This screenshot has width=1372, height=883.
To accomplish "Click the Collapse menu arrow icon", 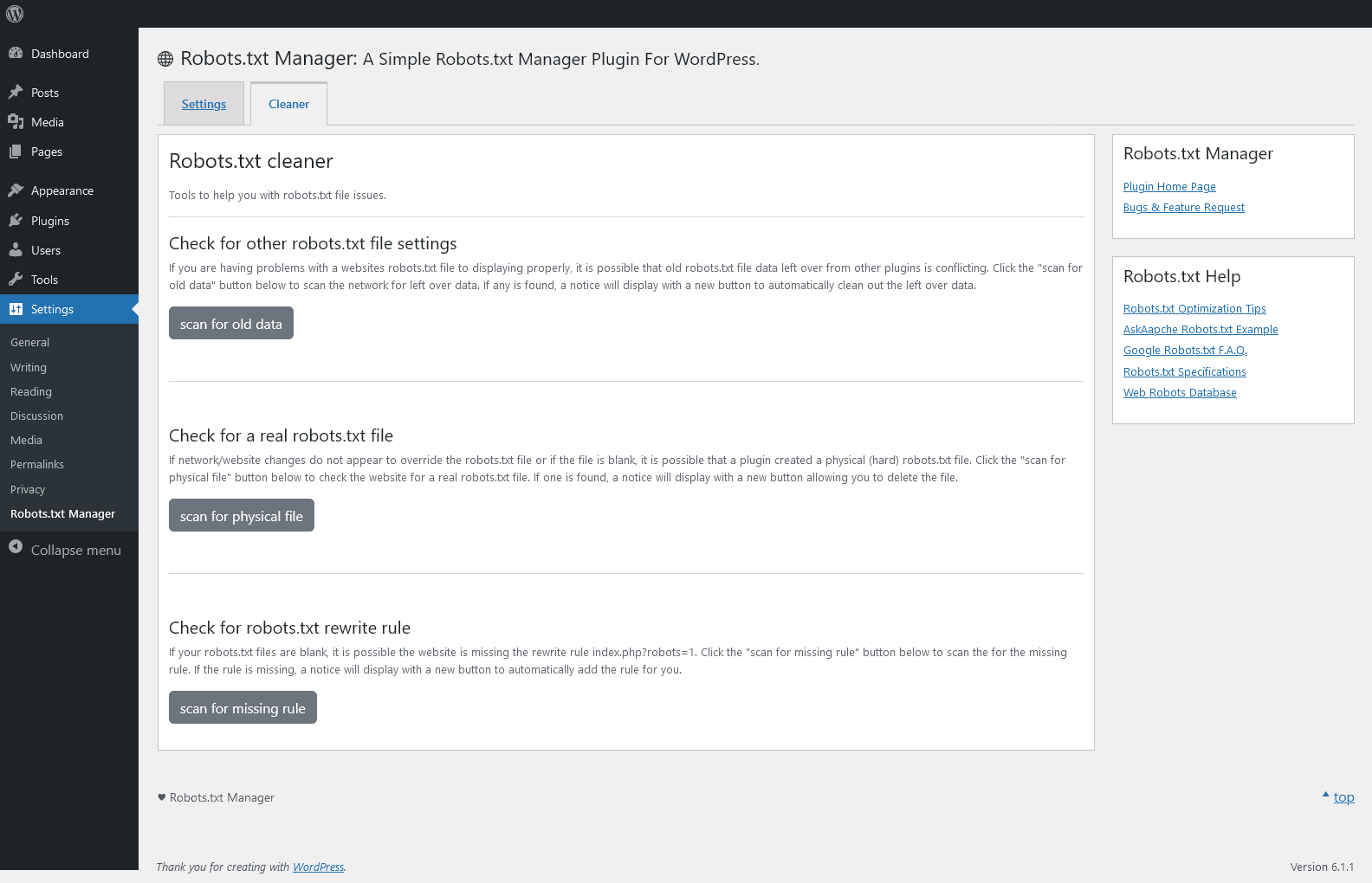I will click(x=16, y=546).
